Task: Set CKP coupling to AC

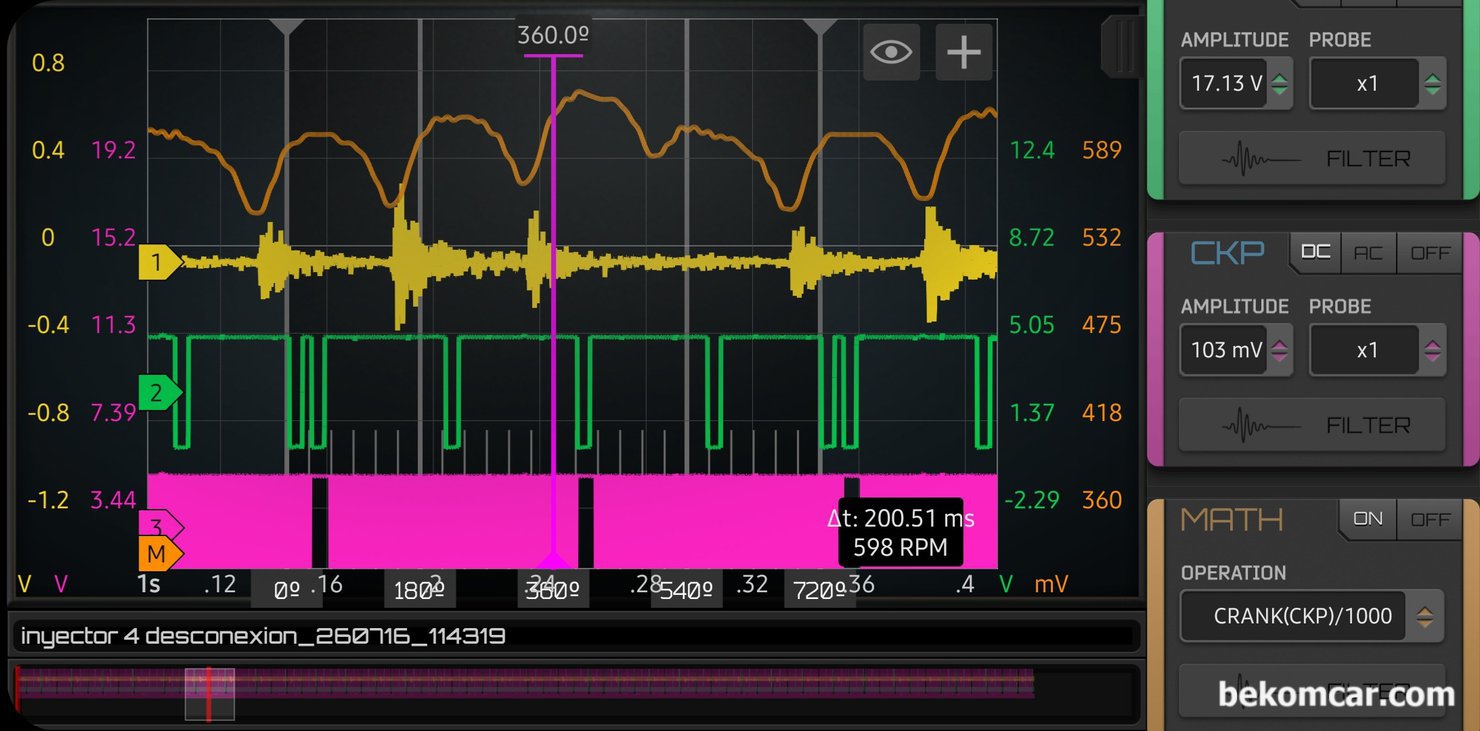Action: 1368,253
